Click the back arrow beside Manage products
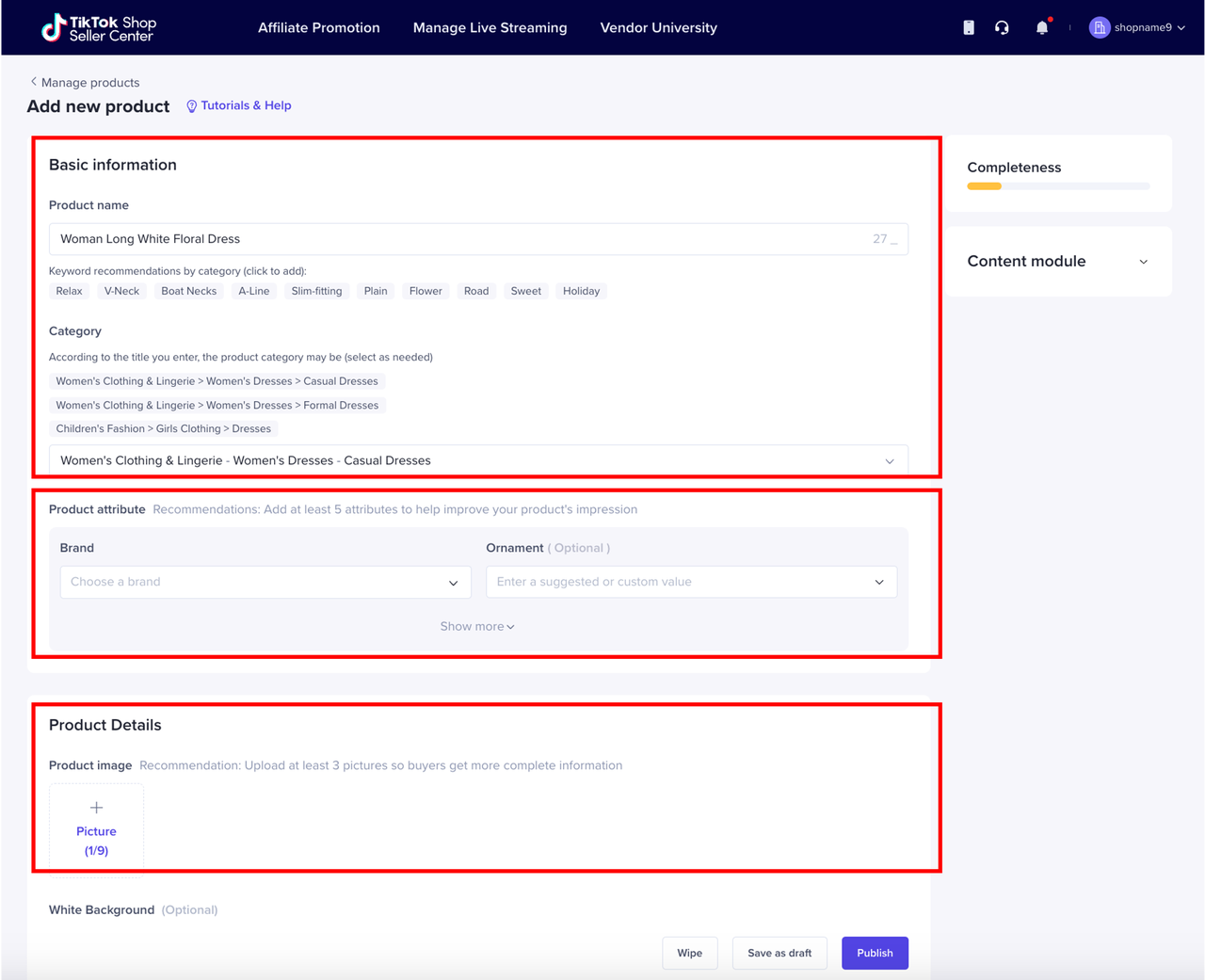The width and height of the screenshot is (1205, 980). tap(34, 82)
